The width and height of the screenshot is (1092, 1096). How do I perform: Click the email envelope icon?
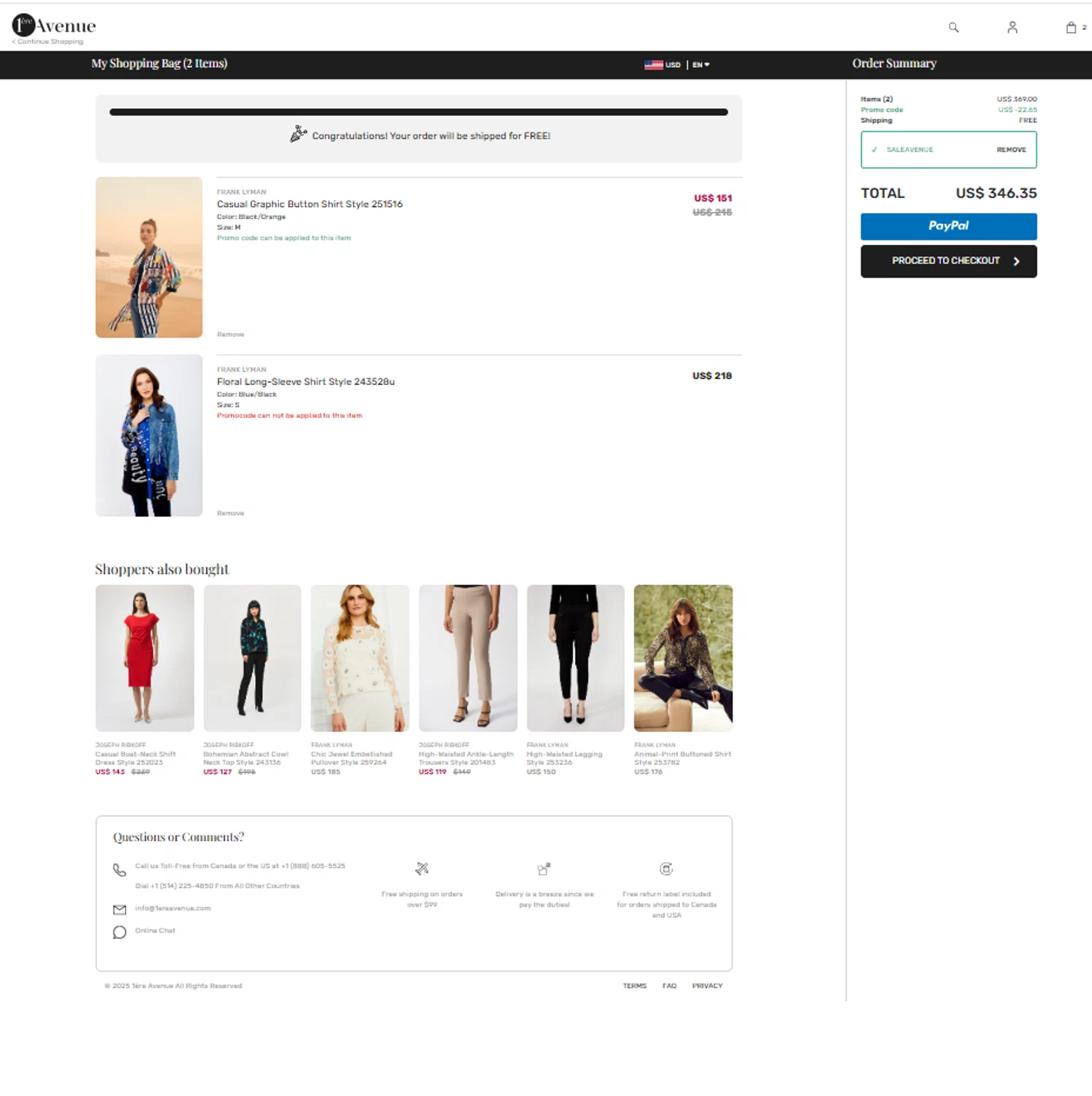point(119,909)
